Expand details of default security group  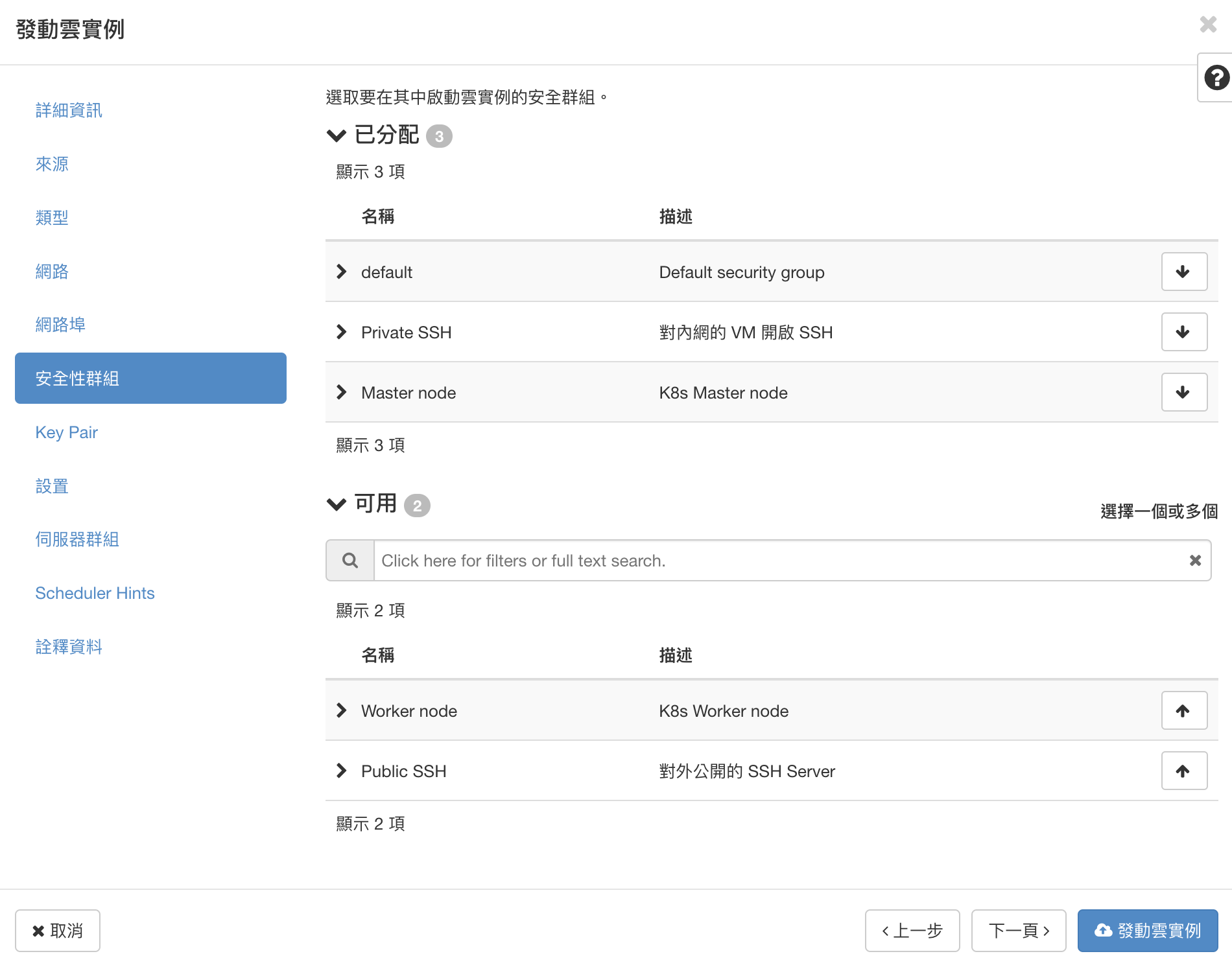[x=342, y=272]
